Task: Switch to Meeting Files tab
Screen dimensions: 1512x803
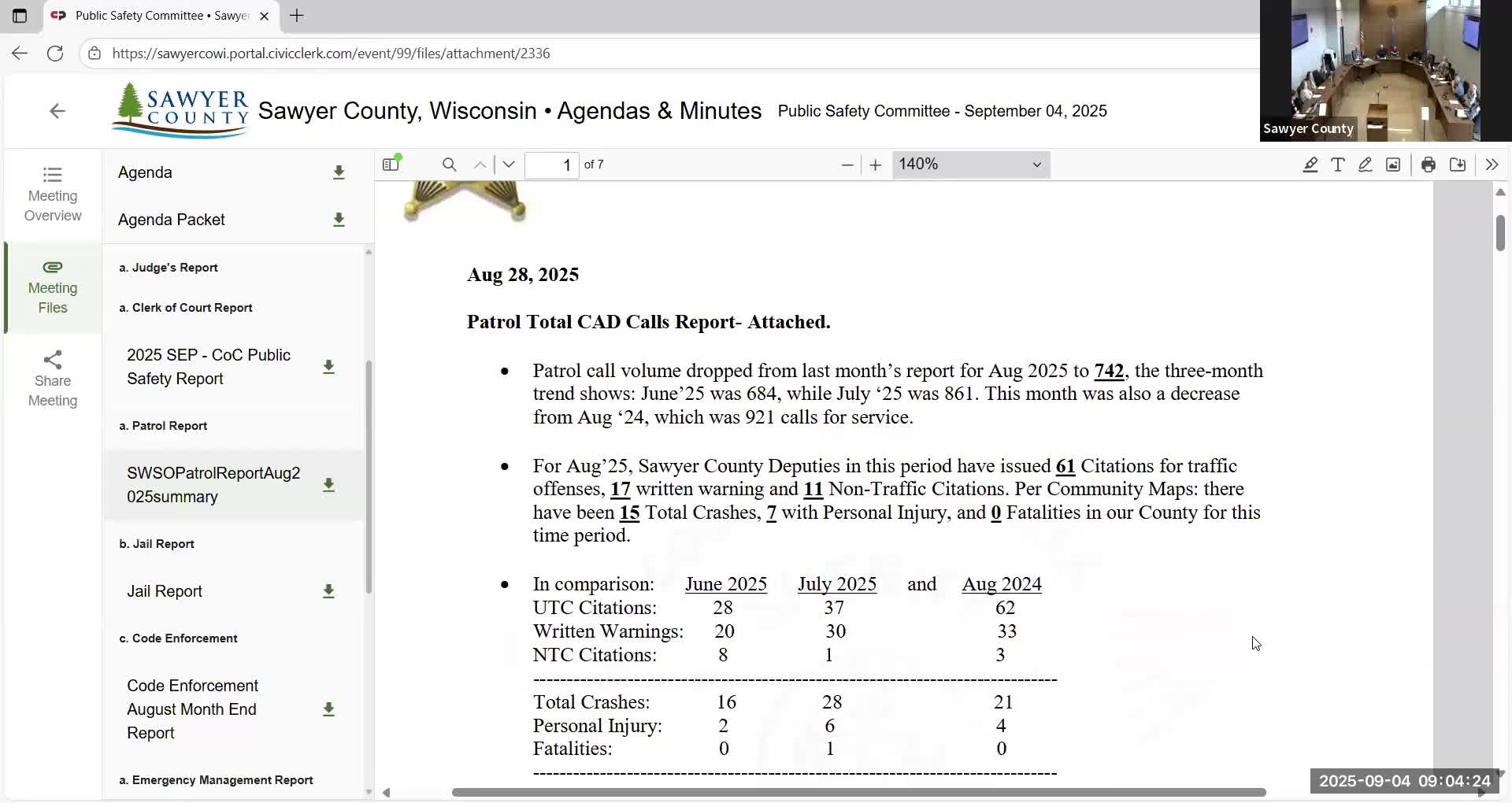Action: click(x=53, y=287)
